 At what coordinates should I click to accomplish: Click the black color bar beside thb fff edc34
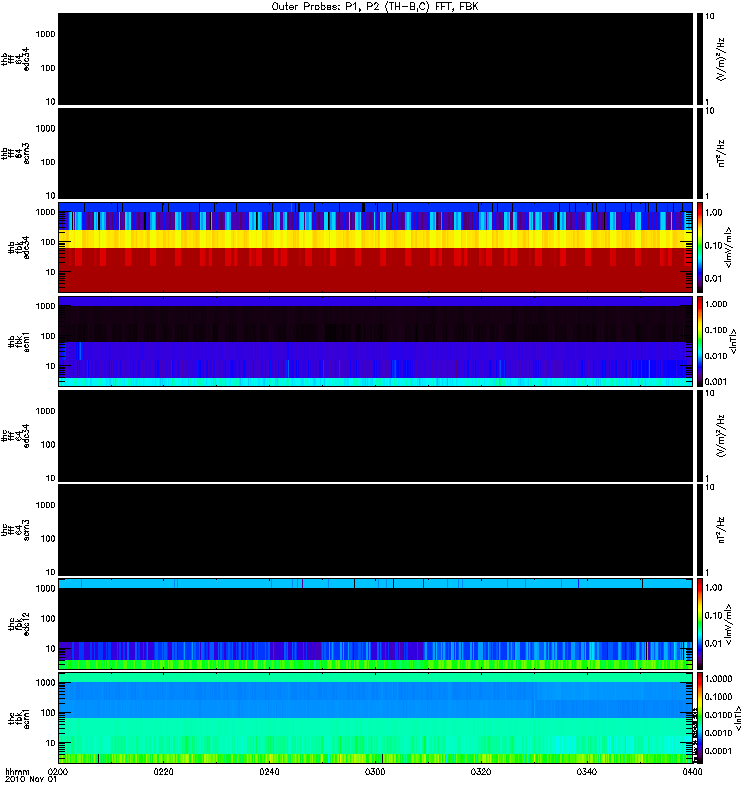click(x=700, y=59)
